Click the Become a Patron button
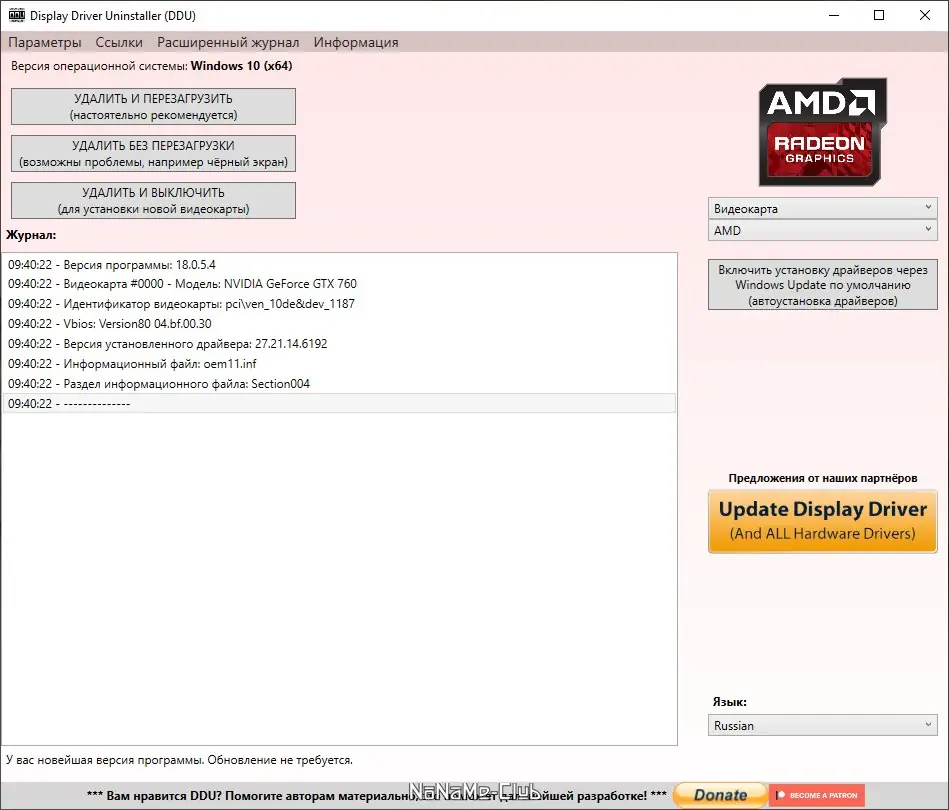Viewport: 949px width, 810px height. coord(817,795)
